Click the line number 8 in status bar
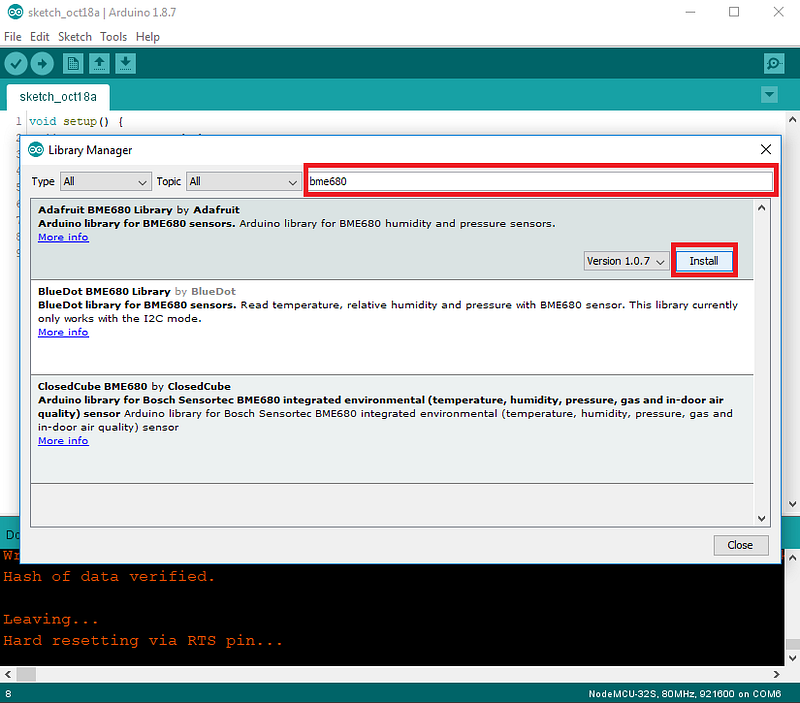800x703 pixels. click(8, 694)
